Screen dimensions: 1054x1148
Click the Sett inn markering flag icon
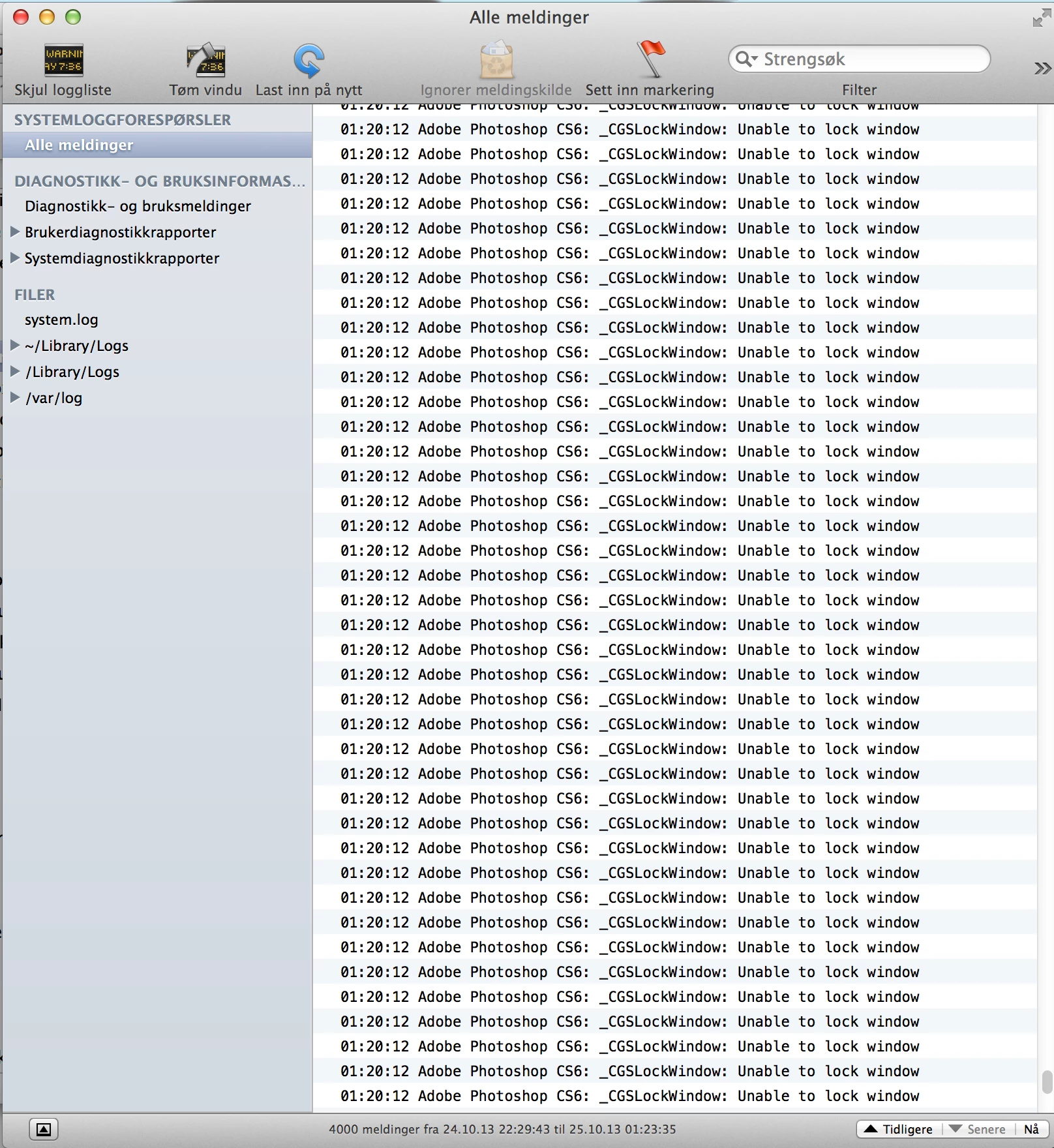[x=650, y=59]
